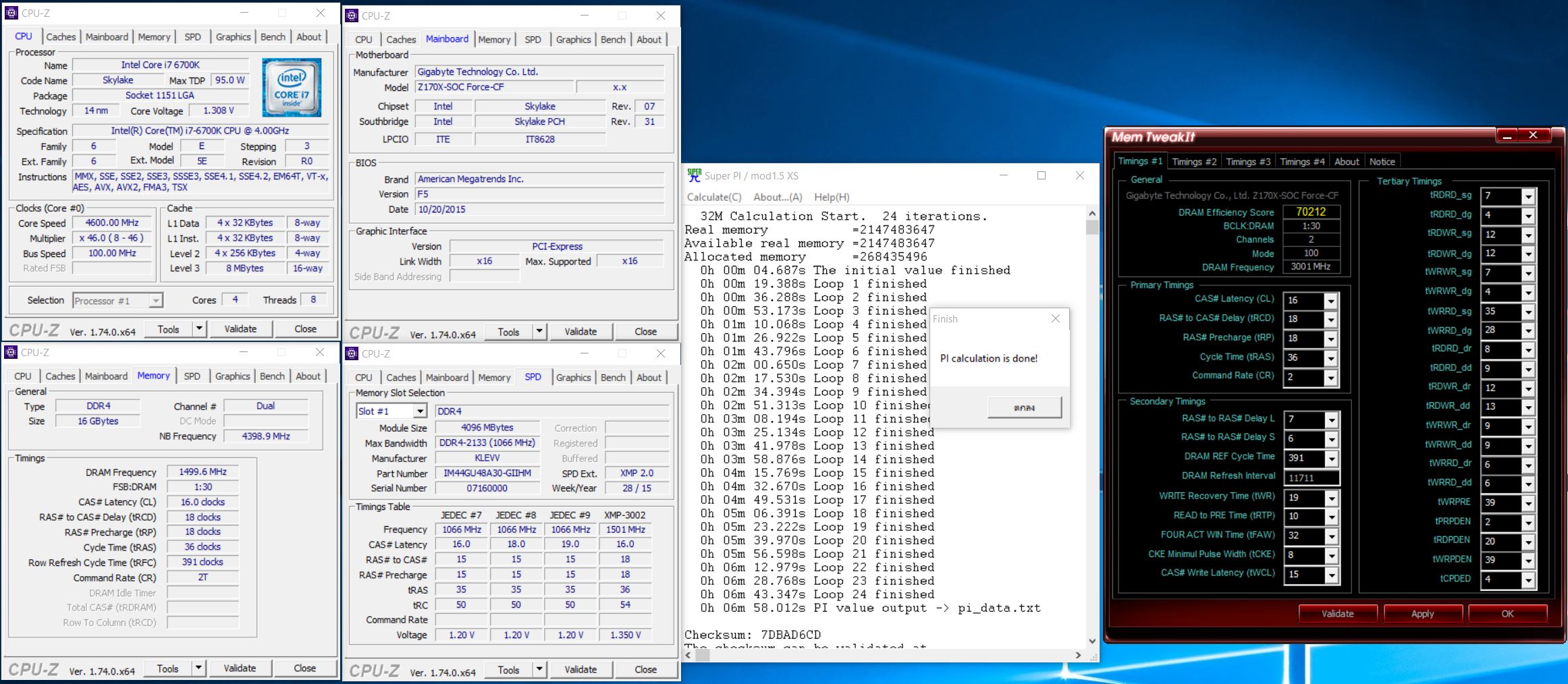1568x684 pixels.
Task: Open the tRDRD_sg dropdown in Tertiary Timings
Action: [1528, 197]
